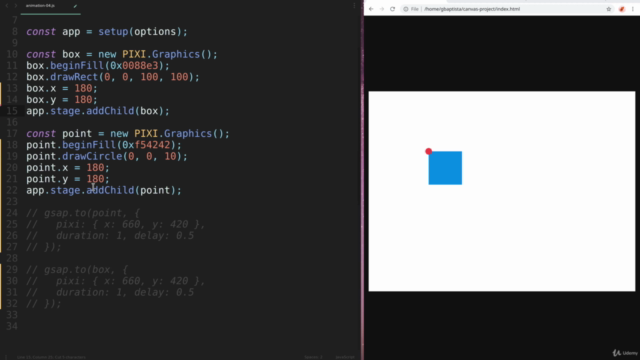
Task: Click 'drawCircle' on line 19
Action: pos(92,156)
